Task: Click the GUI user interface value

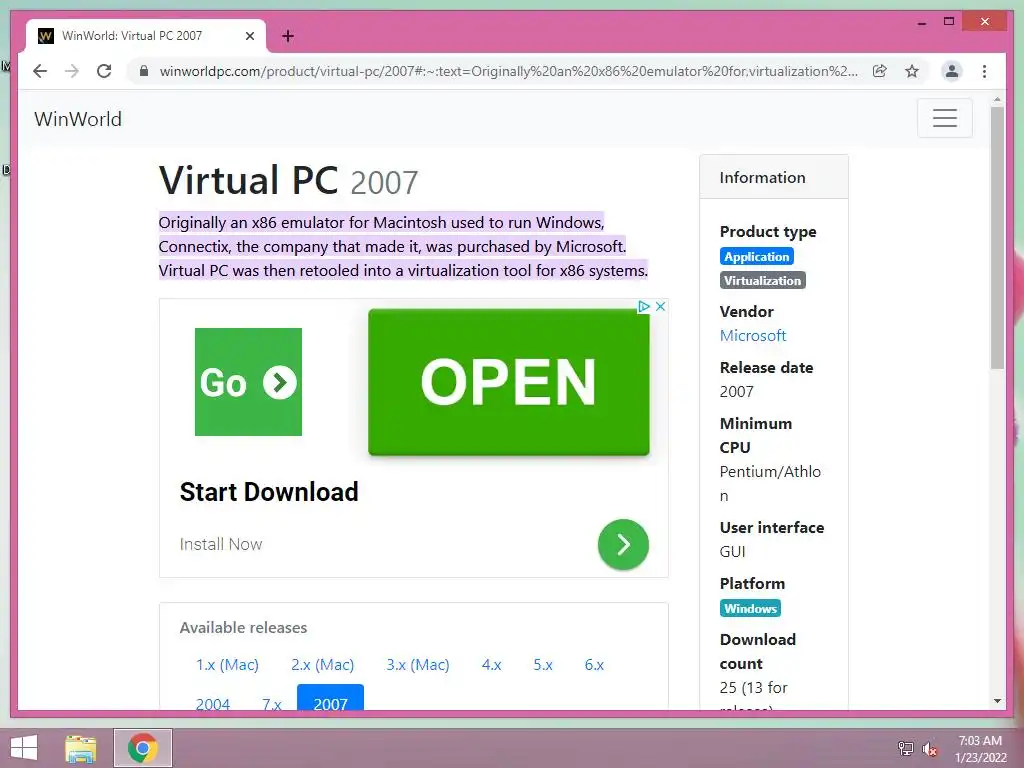Action: (732, 552)
